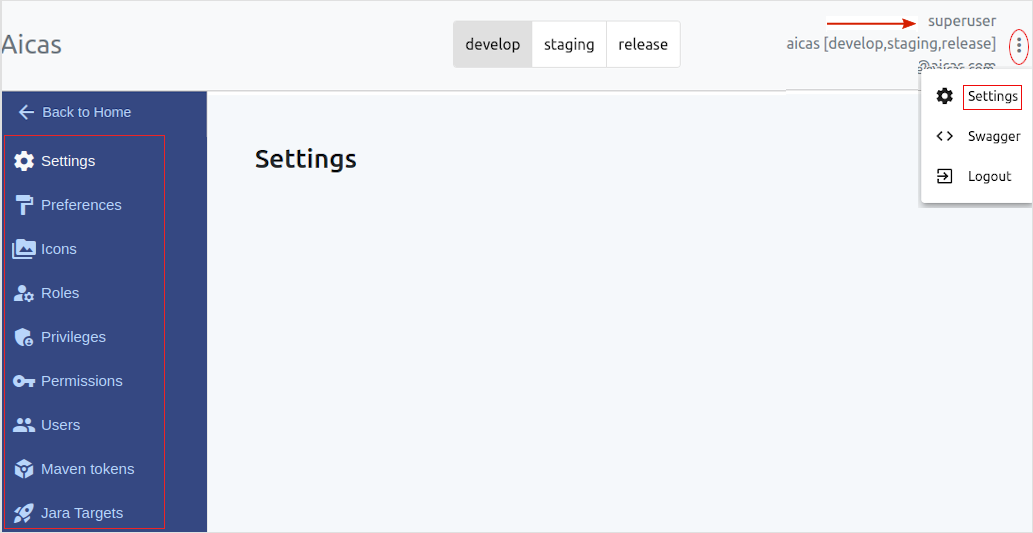Click the Users people icon
1033x533 pixels.
[x=24, y=425]
